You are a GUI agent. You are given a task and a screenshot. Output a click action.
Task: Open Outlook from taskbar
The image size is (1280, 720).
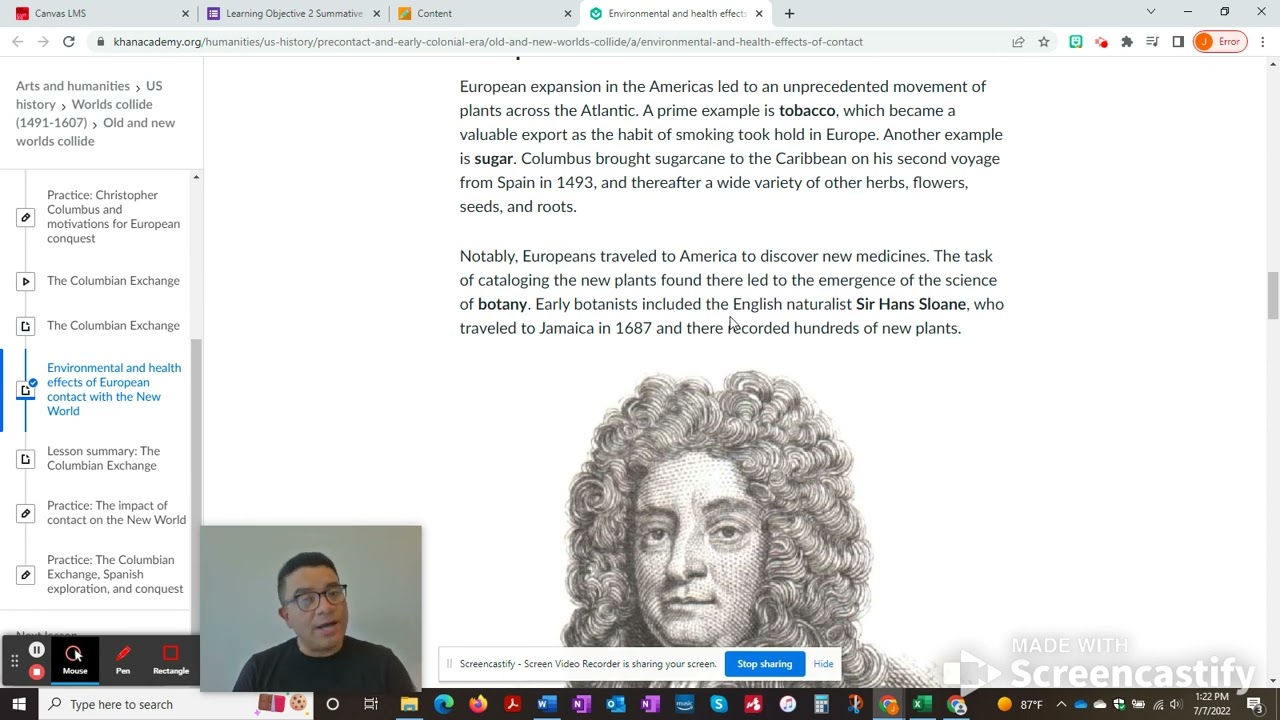coord(615,704)
